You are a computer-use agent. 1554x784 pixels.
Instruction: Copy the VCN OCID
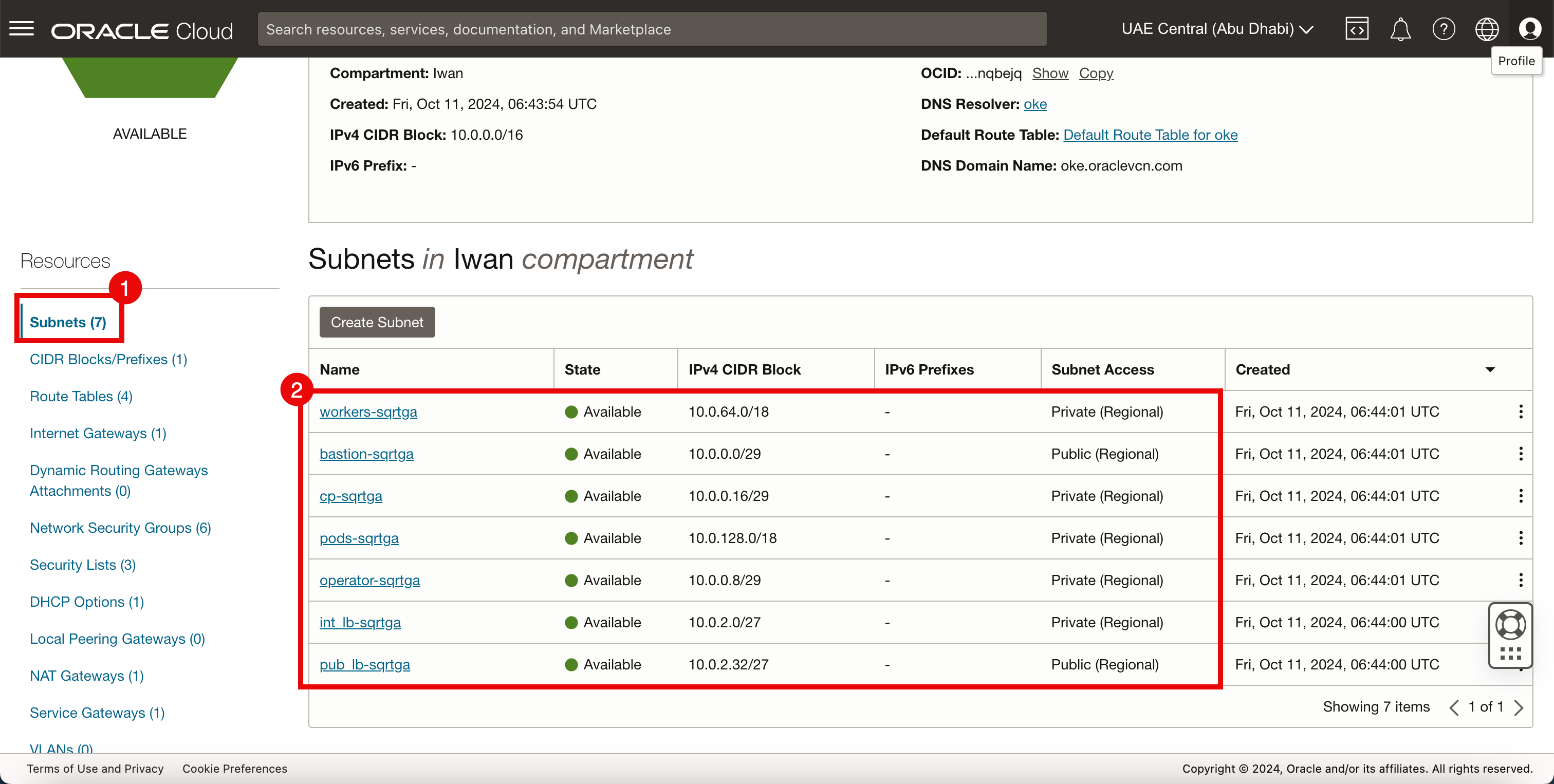point(1096,73)
